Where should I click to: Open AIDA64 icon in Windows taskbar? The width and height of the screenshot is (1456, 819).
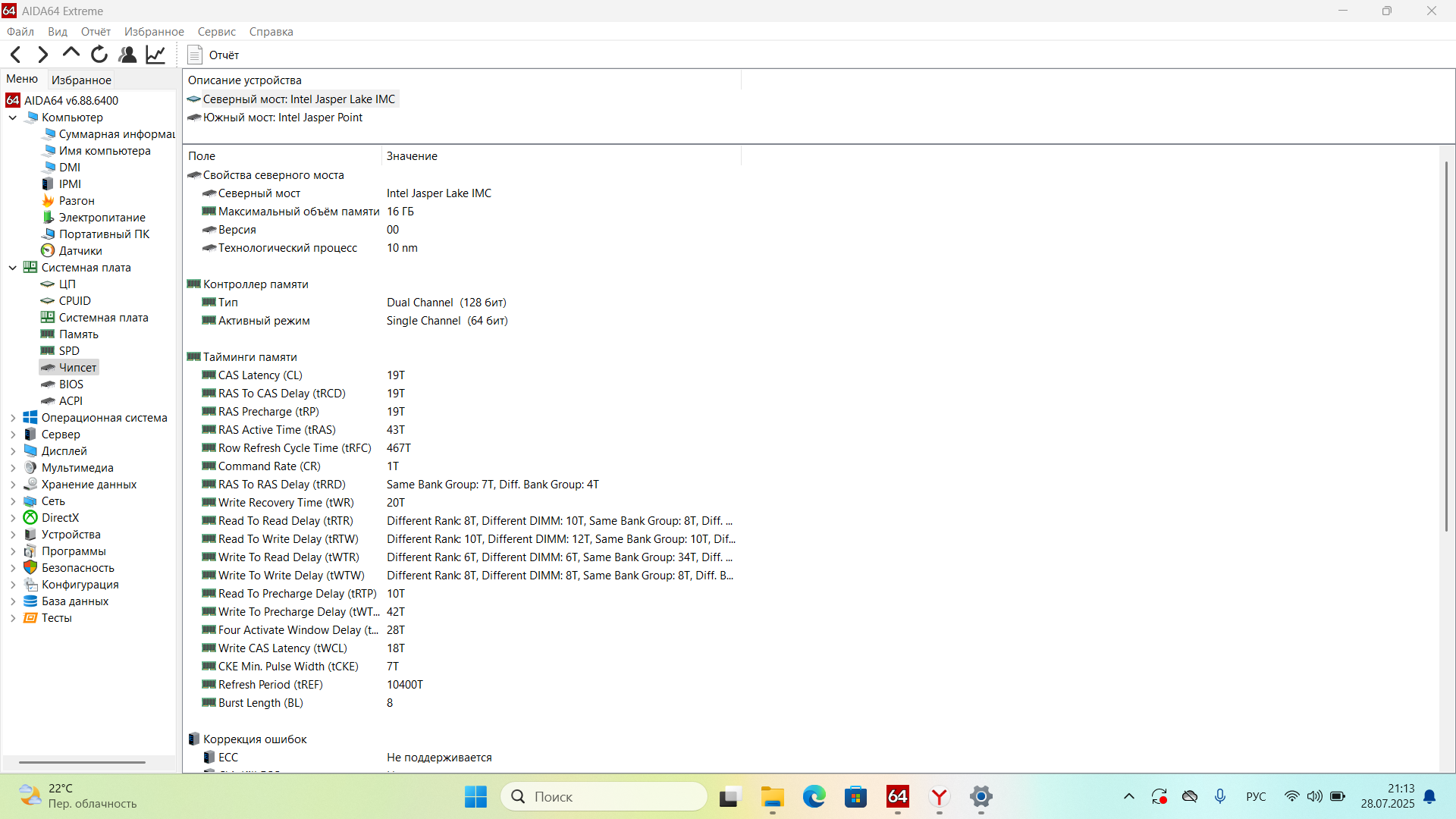click(897, 796)
